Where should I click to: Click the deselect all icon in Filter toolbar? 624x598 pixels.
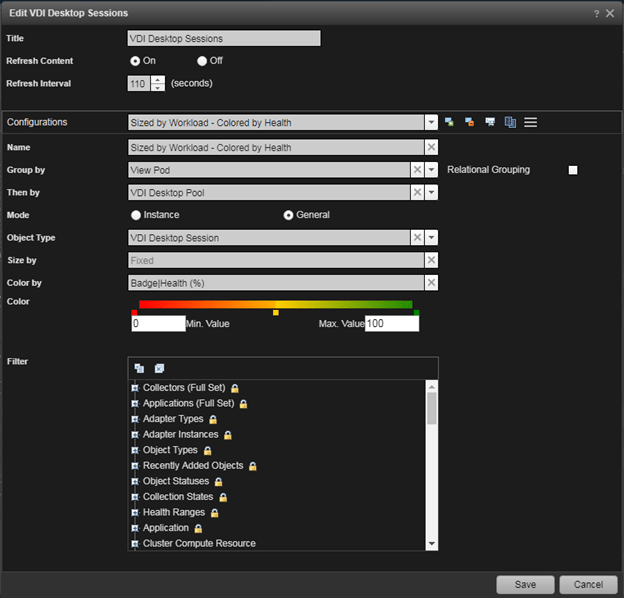[159, 368]
